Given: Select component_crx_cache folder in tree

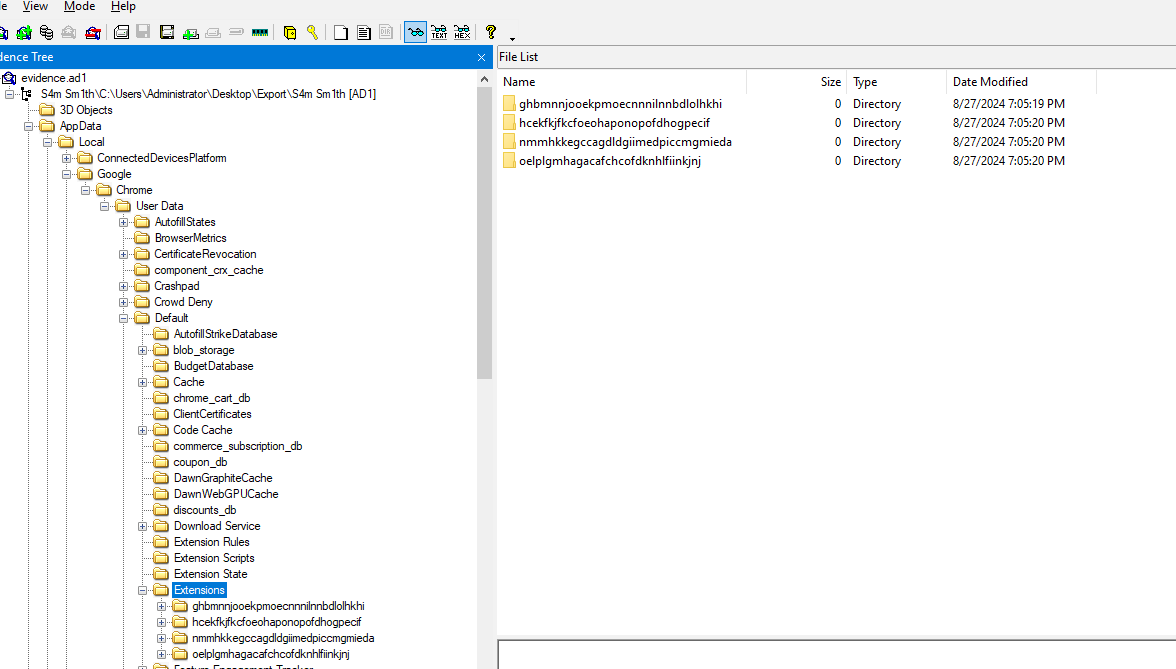Looking at the screenshot, I should click(208, 270).
